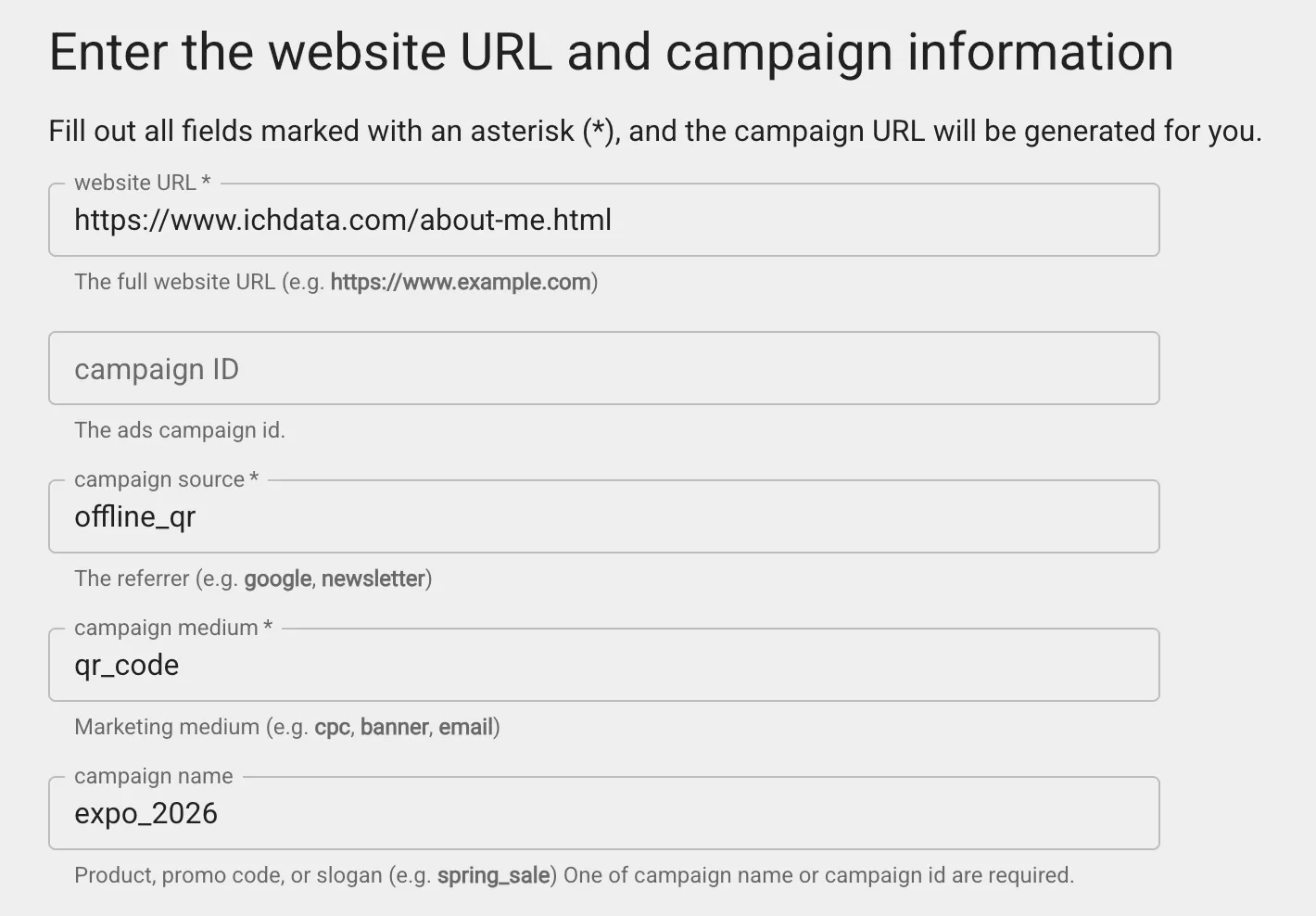Click the bold https://www.example.com example text
Image resolution: width=1316 pixels, height=916 pixels.
[x=461, y=282]
